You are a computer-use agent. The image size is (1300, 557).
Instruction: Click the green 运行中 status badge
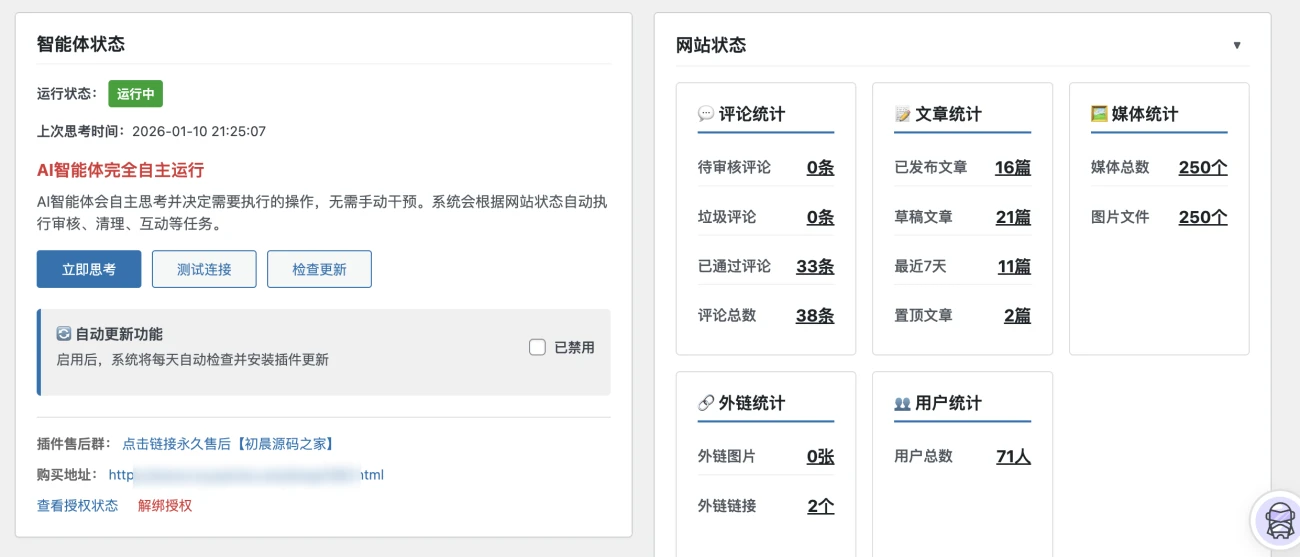coord(135,94)
